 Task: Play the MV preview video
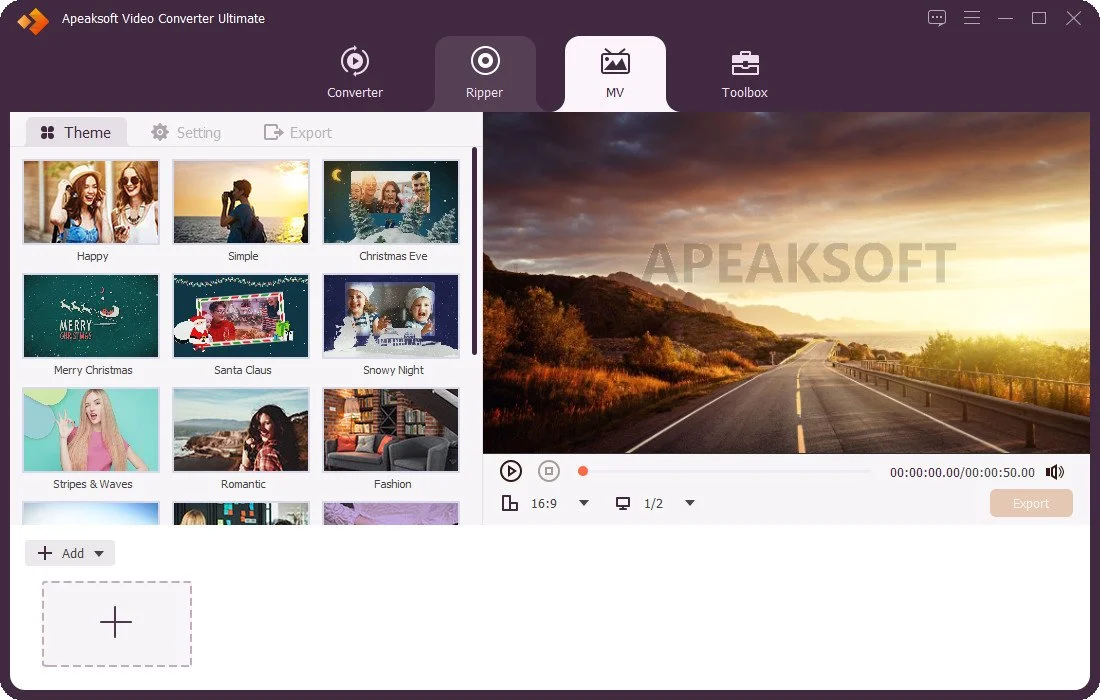(x=511, y=471)
